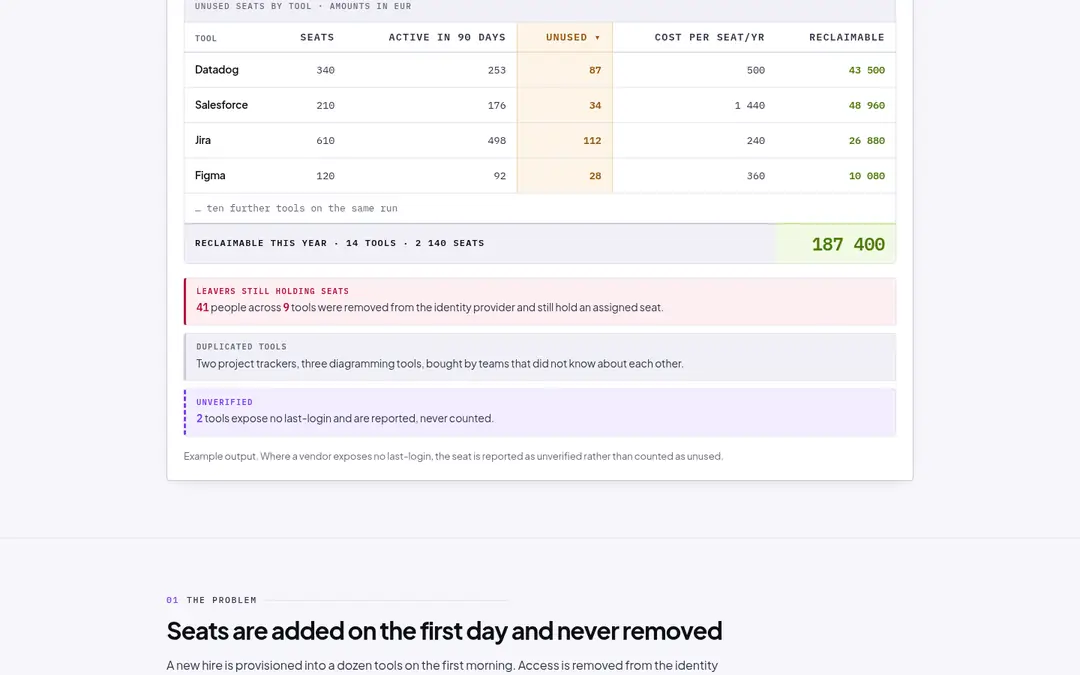Click the Tool column header
The width and height of the screenshot is (1080, 675).
pyautogui.click(x=206, y=39)
